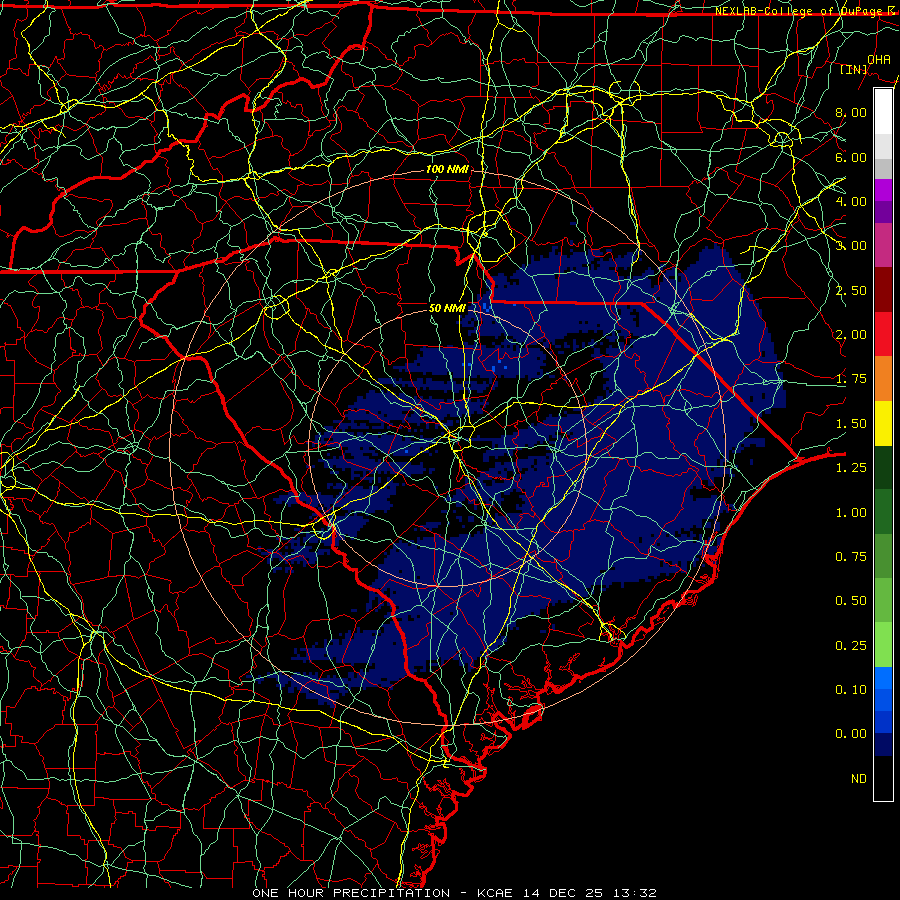Image resolution: width=900 pixels, height=900 pixels.
Task: Click the ND legend label
Action: [x=859, y=779]
